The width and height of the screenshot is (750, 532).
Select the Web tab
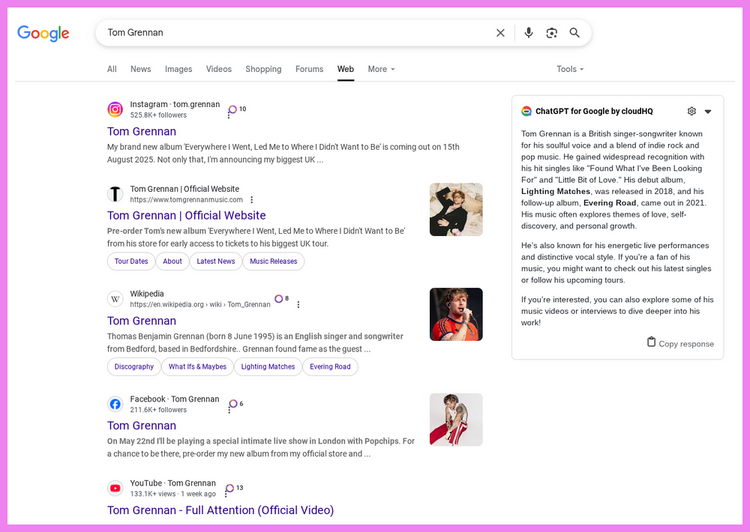tap(345, 69)
